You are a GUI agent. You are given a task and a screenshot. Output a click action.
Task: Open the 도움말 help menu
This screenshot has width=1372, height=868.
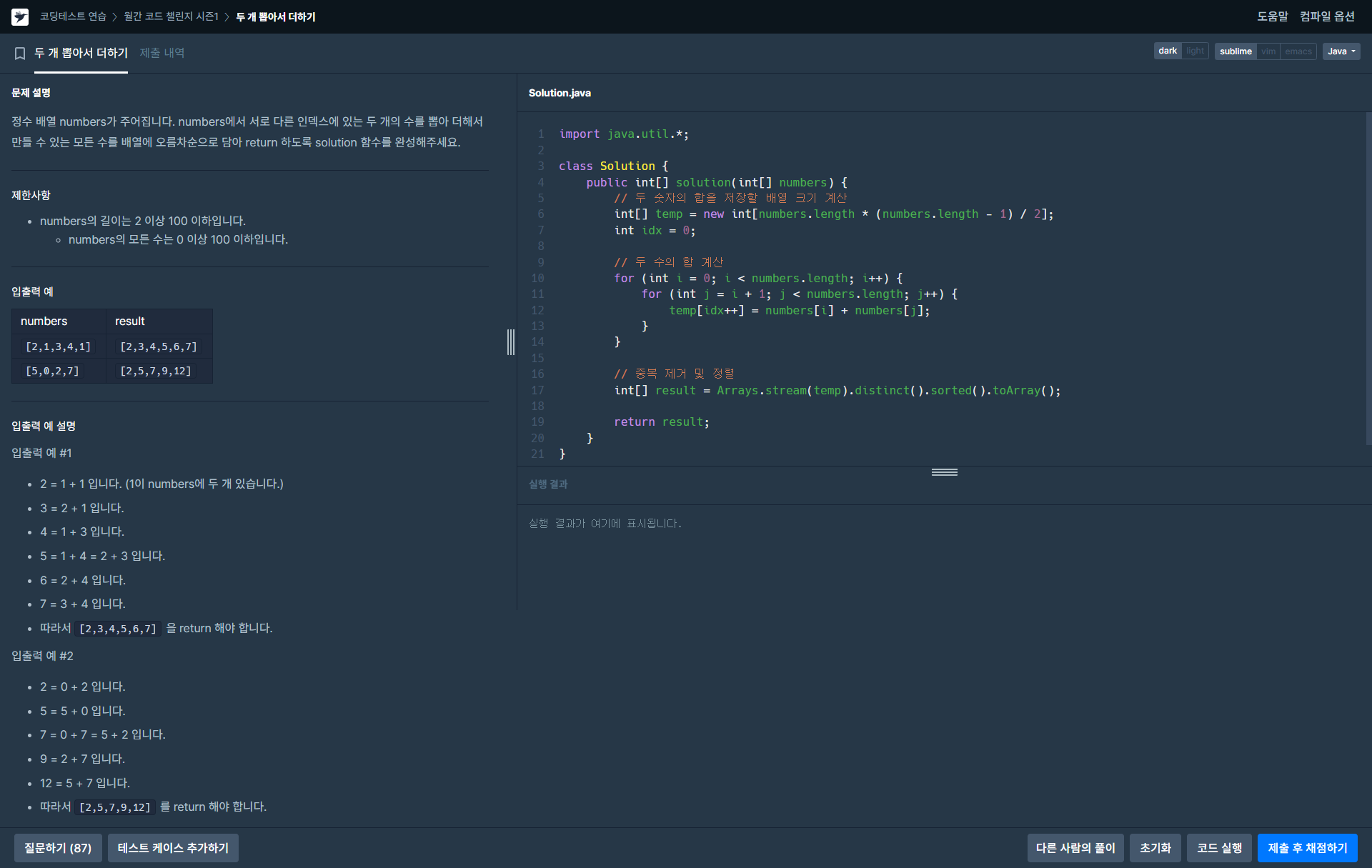(x=1272, y=16)
